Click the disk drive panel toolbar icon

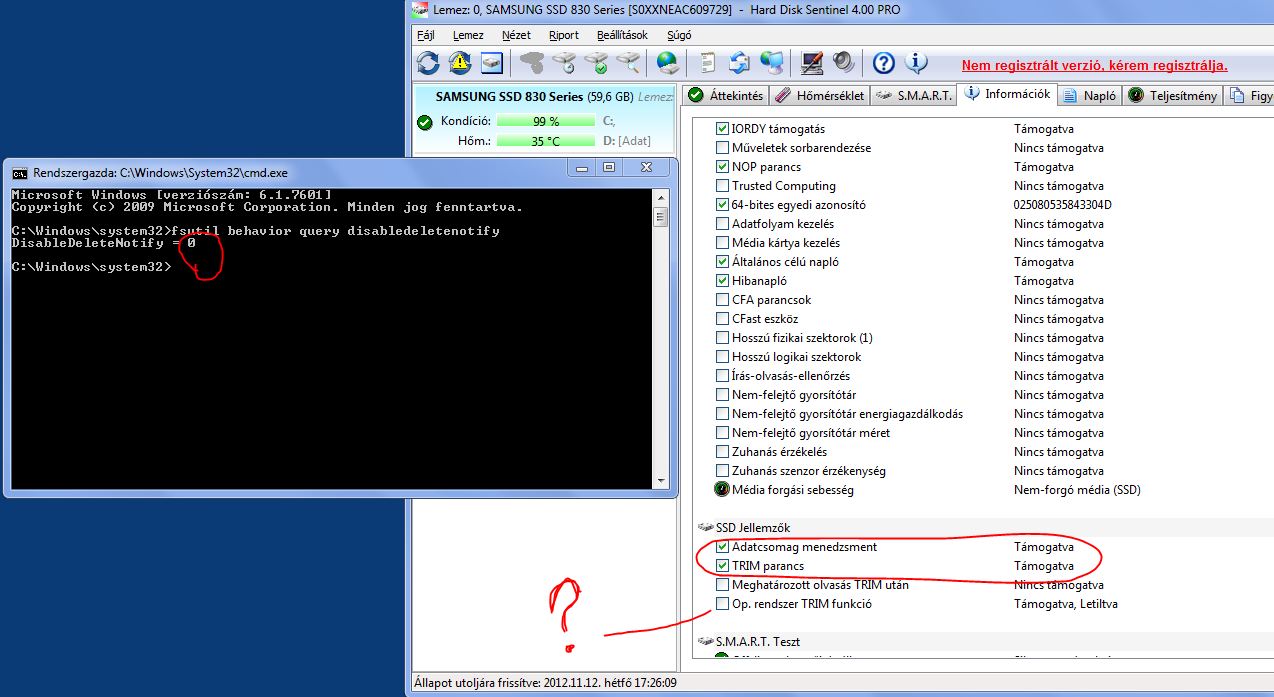pyautogui.click(x=491, y=63)
